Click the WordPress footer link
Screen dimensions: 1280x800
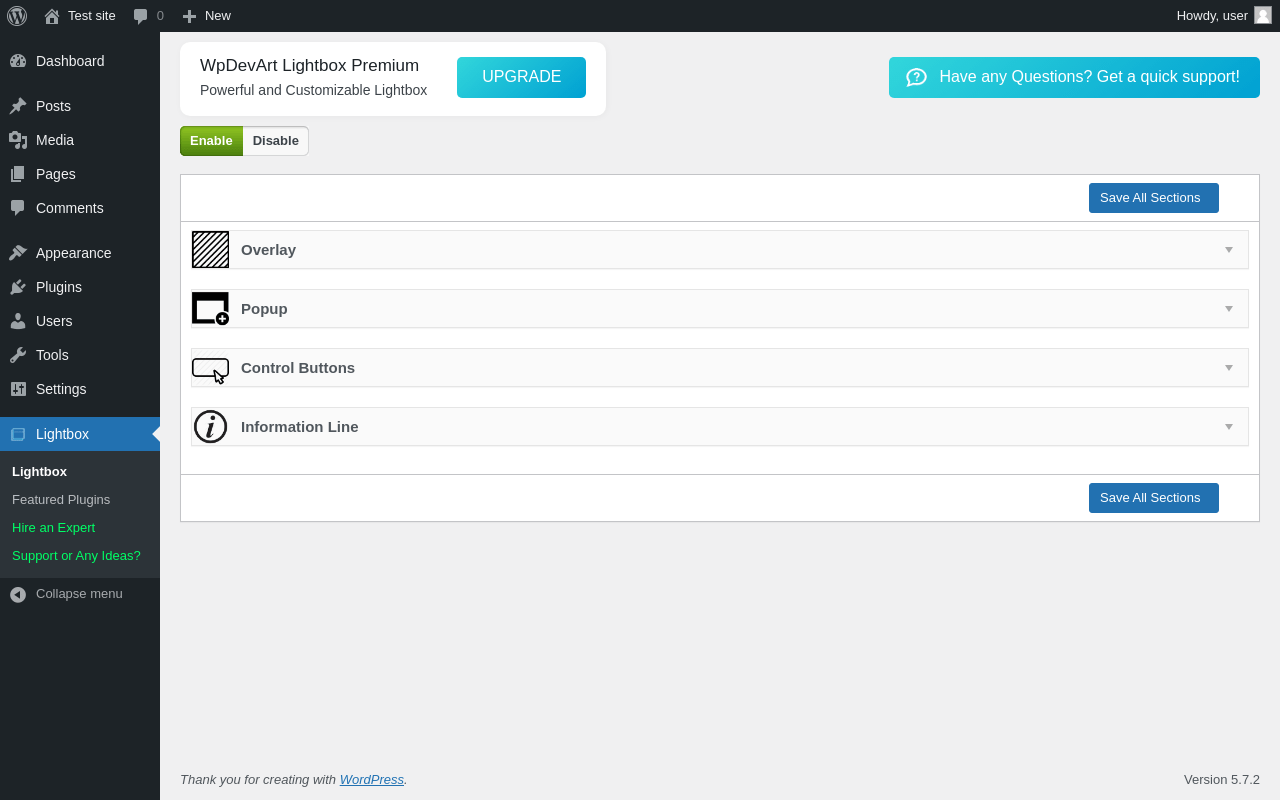click(372, 780)
